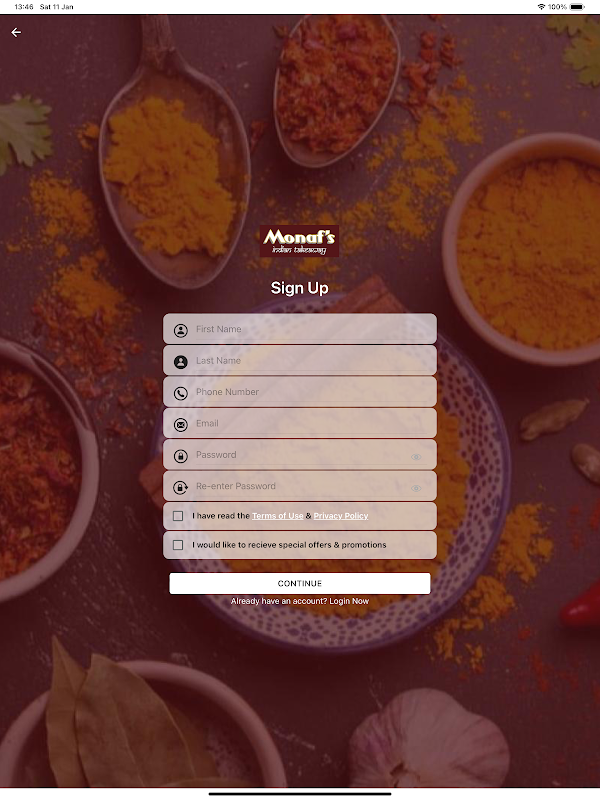Click the filled person icon beside Last Name
Image resolution: width=600 pixels, height=800 pixels.
(x=181, y=362)
